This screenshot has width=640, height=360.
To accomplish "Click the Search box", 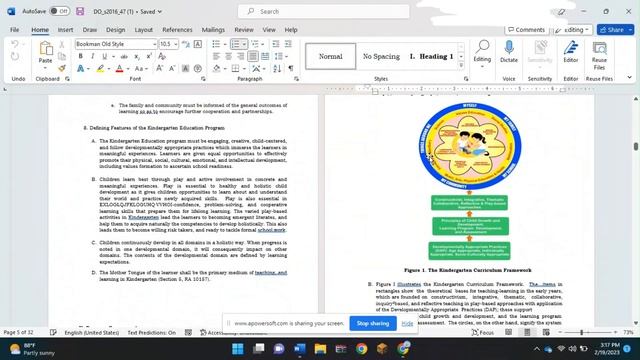I will click(324, 11).
